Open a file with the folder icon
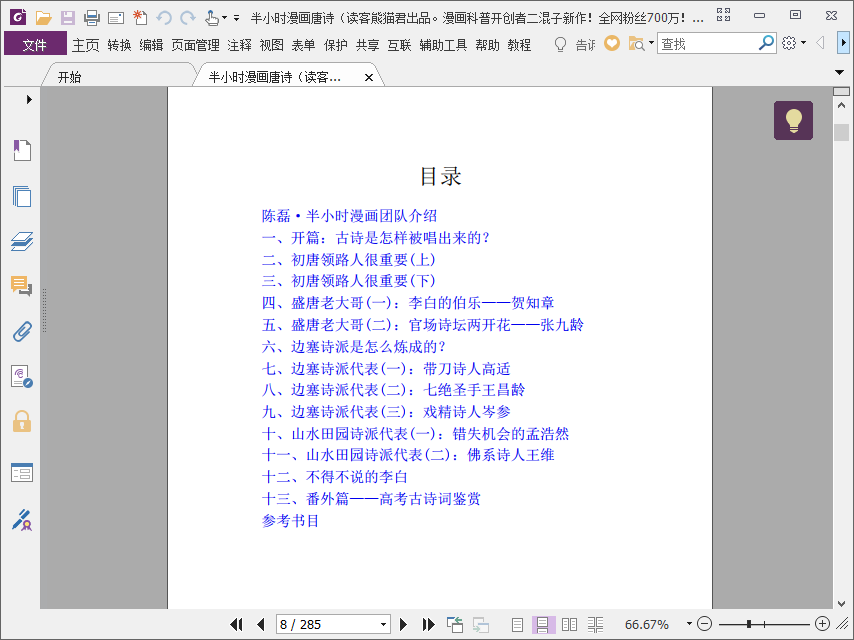The height and width of the screenshot is (640, 854). coord(44,18)
